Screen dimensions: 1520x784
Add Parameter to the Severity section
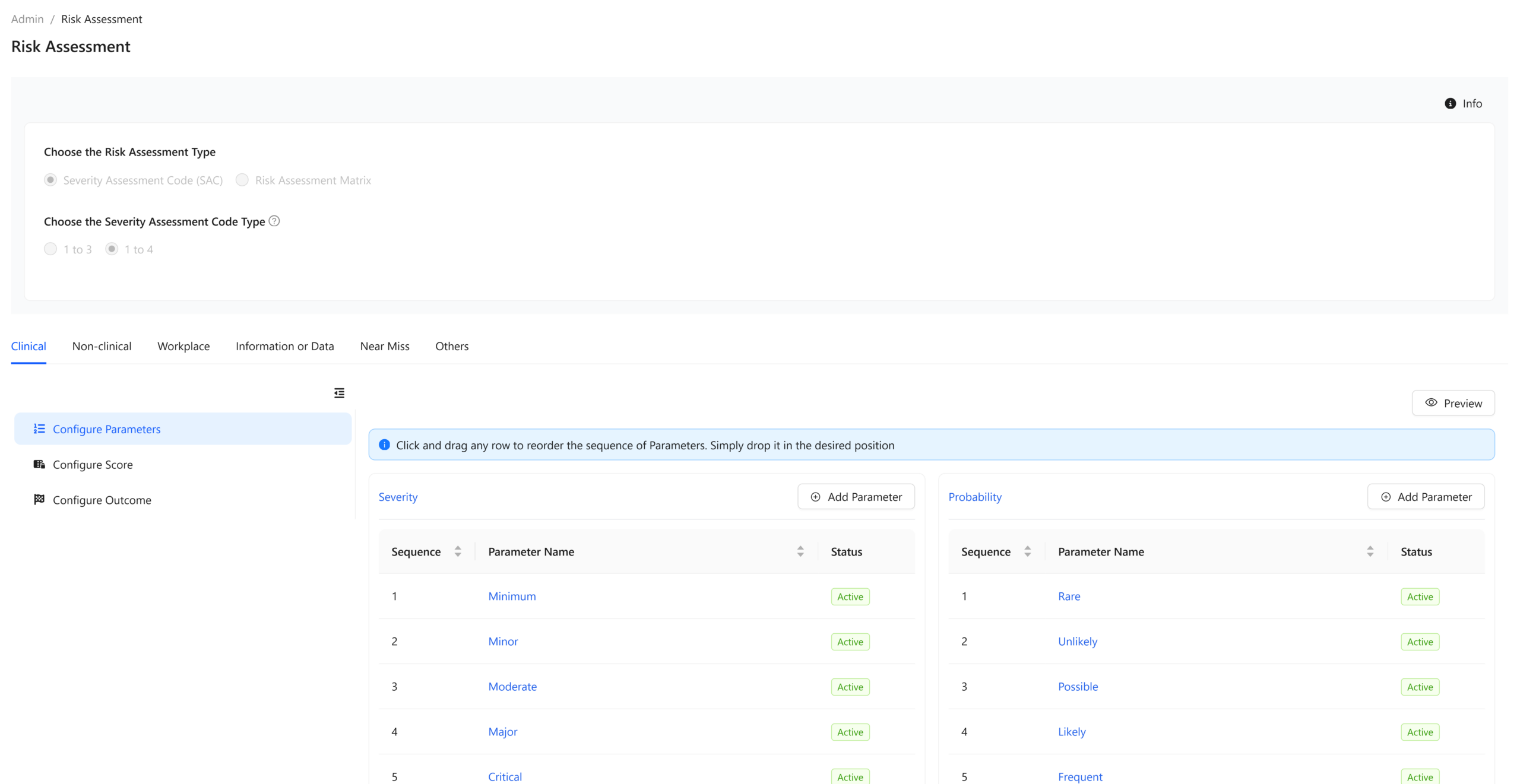click(x=856, y=497)
